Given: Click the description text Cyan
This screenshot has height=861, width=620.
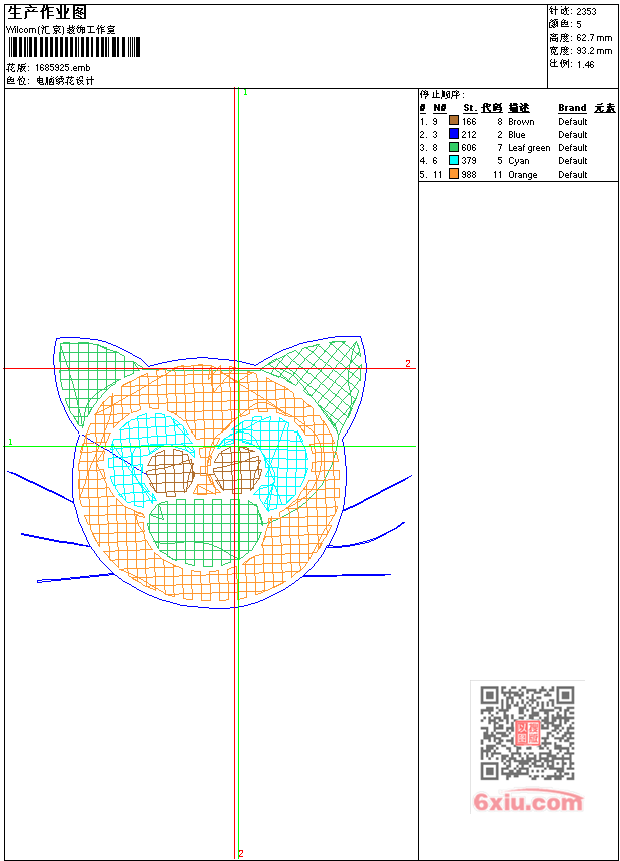Looking at the screenshot, I should pos(519,161).
